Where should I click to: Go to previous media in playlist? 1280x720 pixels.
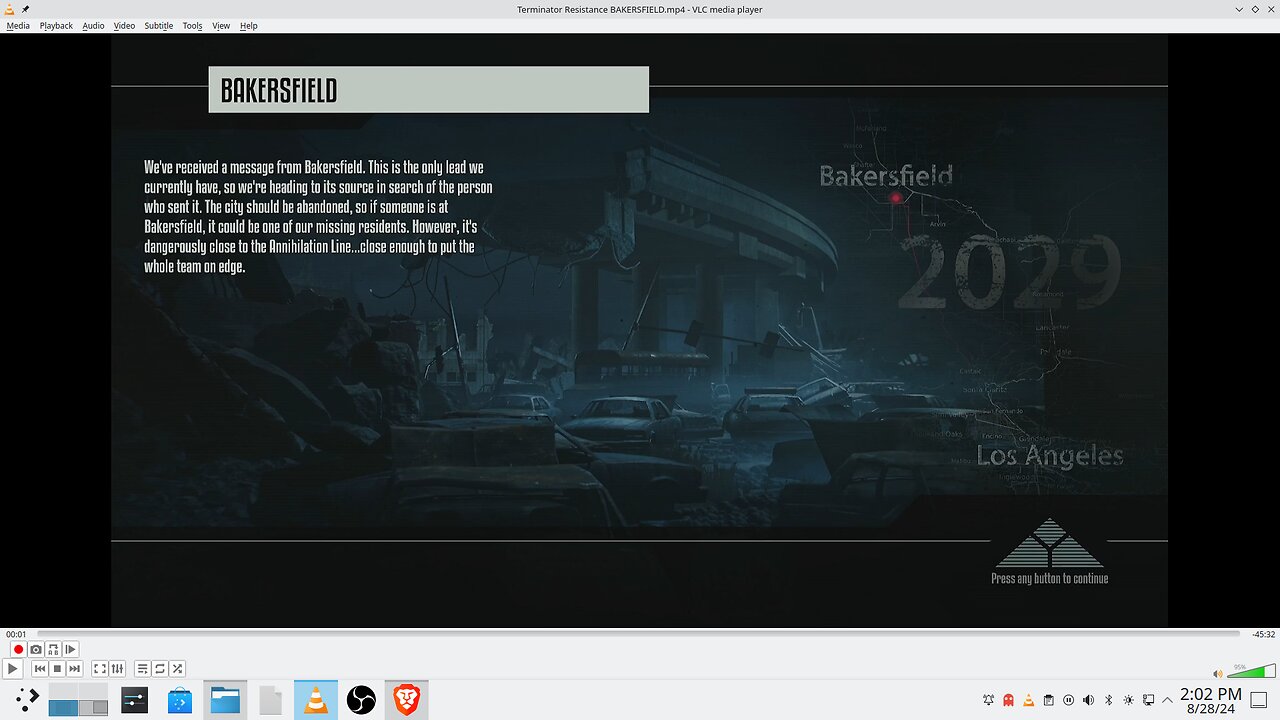[40, 669]
